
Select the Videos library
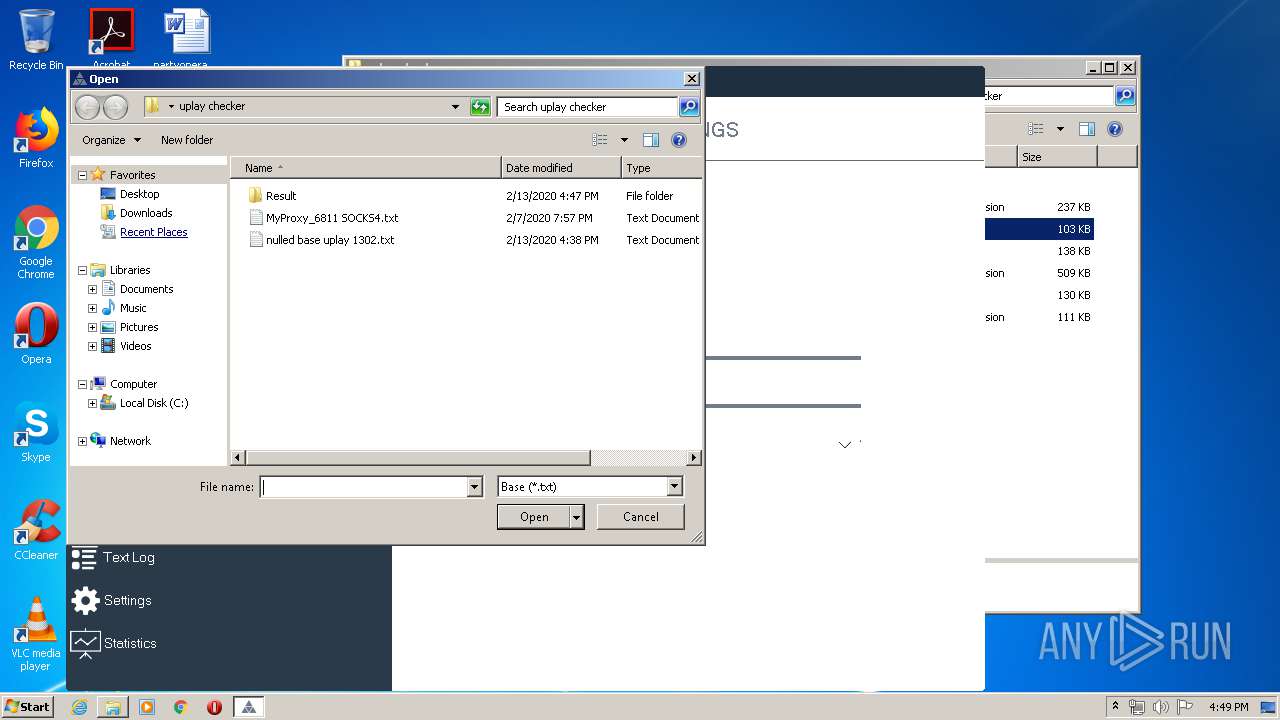pos(135,346)
